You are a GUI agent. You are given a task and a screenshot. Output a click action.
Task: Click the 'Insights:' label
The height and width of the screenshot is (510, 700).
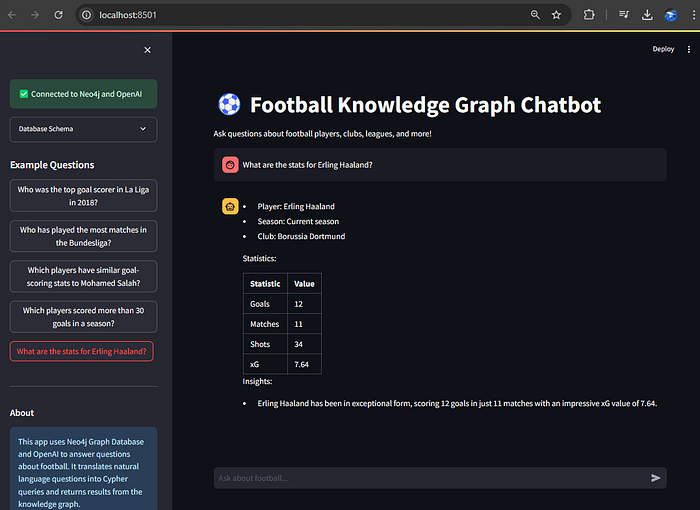257,381
